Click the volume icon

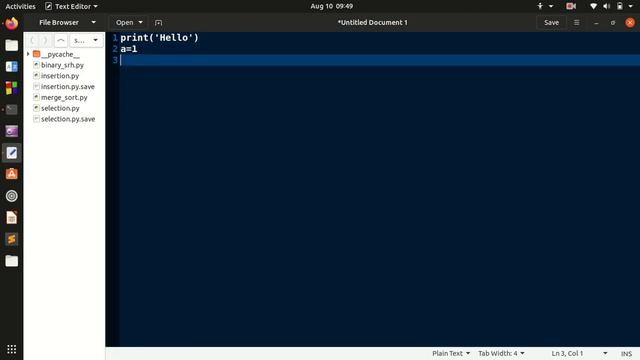[x=607, y=6]
